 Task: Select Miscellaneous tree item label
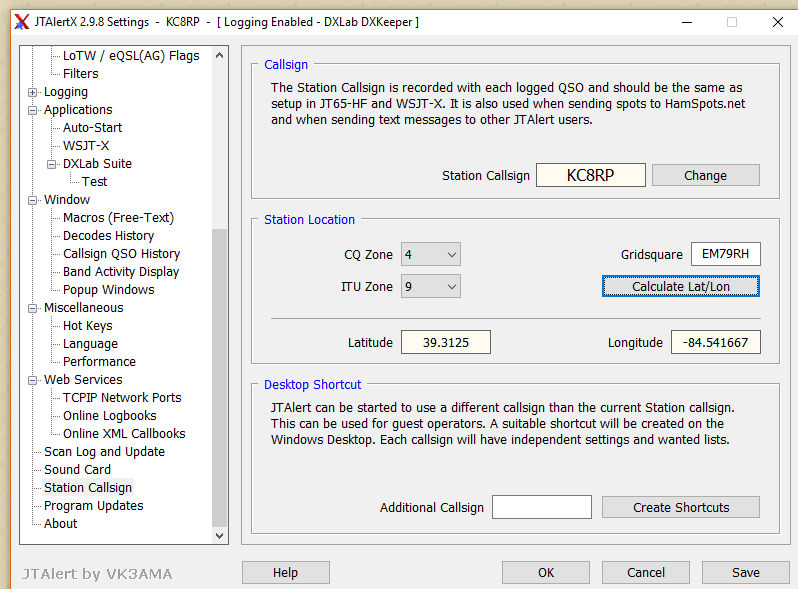tap(83, 307)
